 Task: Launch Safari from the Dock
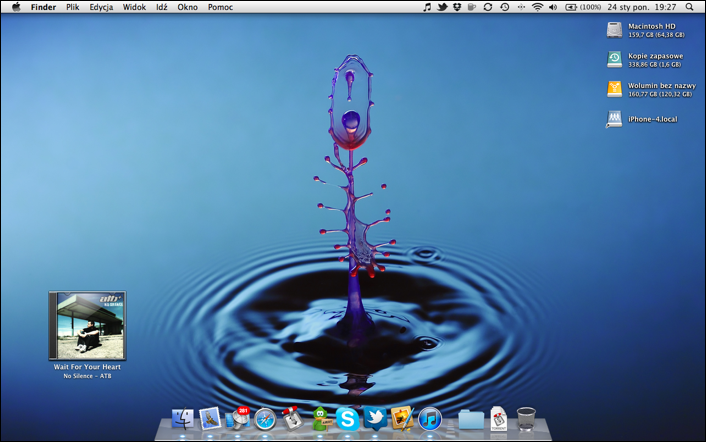pos(265,419)
